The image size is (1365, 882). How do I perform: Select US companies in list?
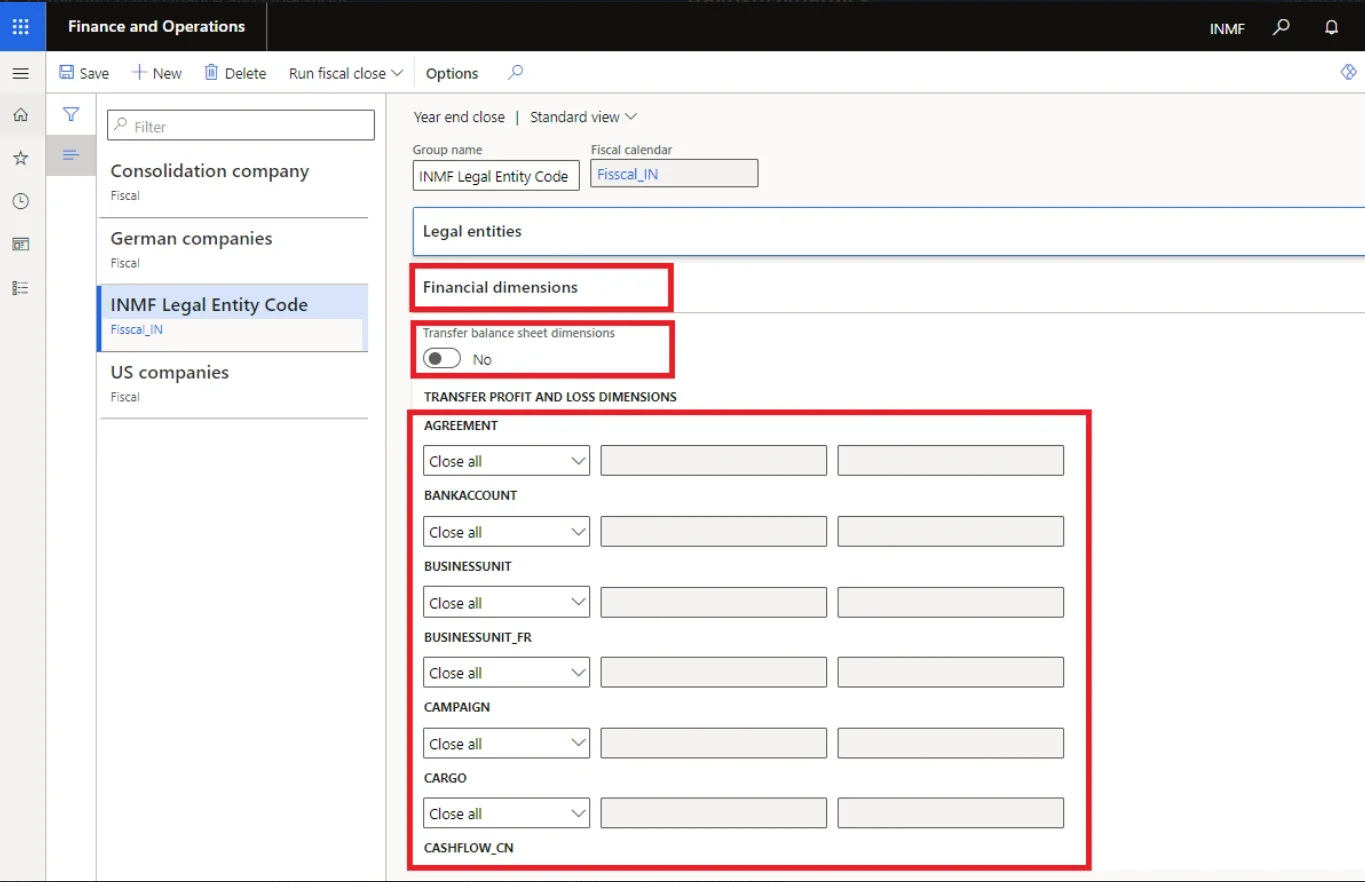(233, 383)
